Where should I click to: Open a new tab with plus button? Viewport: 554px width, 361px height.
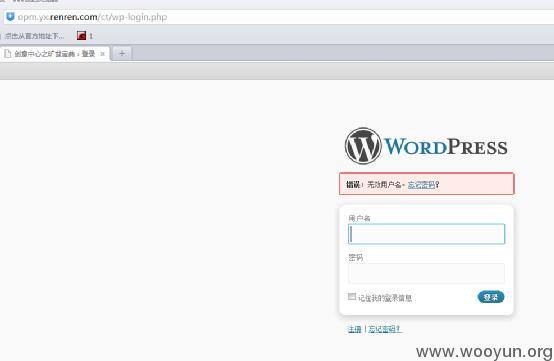click(122, 54)
